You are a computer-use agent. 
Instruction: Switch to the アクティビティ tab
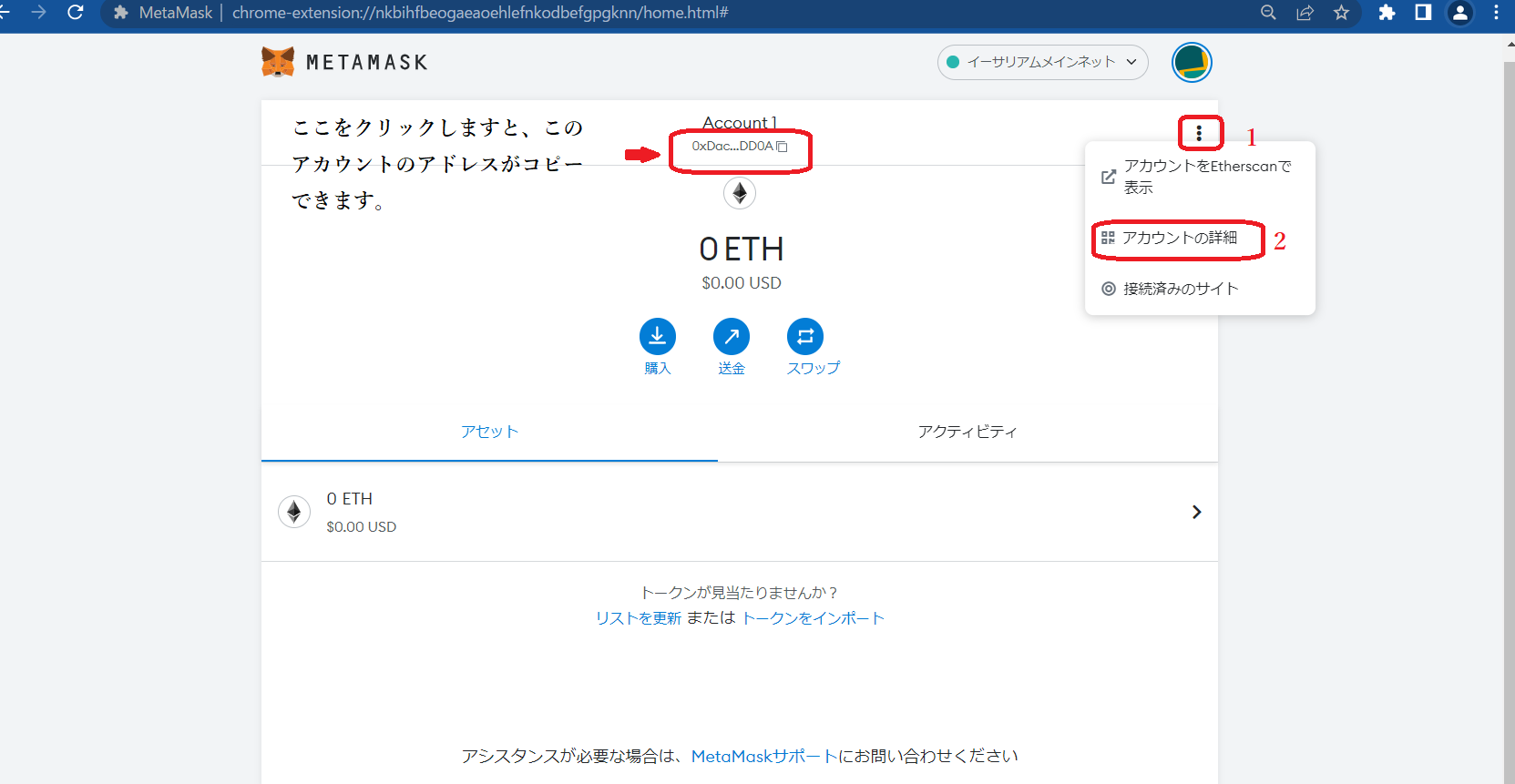coord(967,432)
